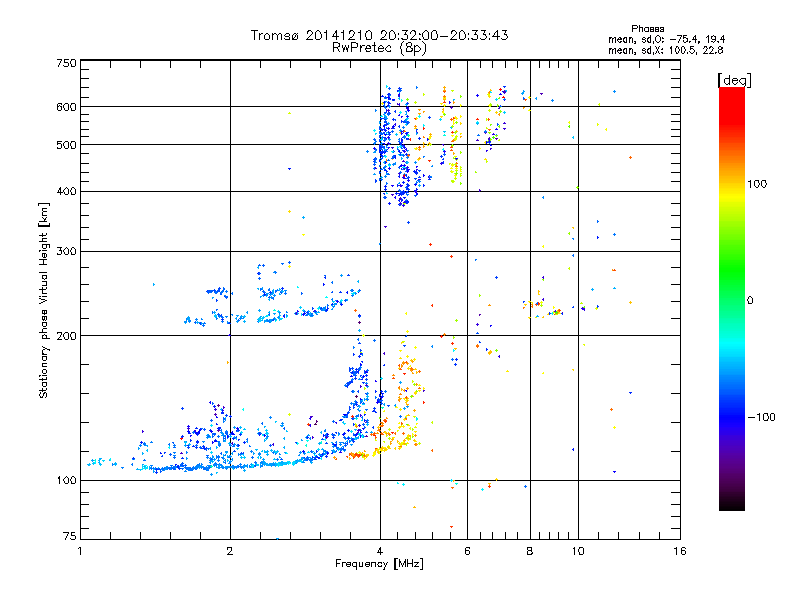Click the x-axis tick label '10'

tap(578, 551)
